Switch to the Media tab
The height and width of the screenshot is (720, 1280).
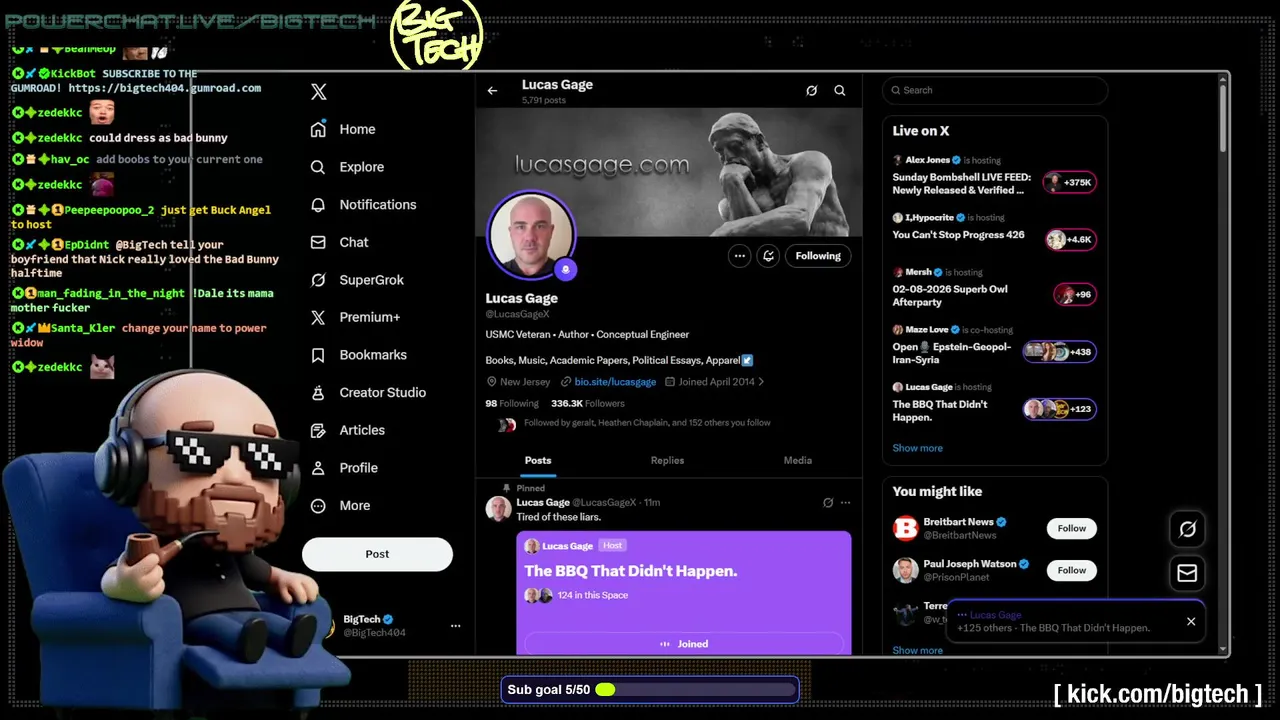pyautogui.click(x=798, y=461)
